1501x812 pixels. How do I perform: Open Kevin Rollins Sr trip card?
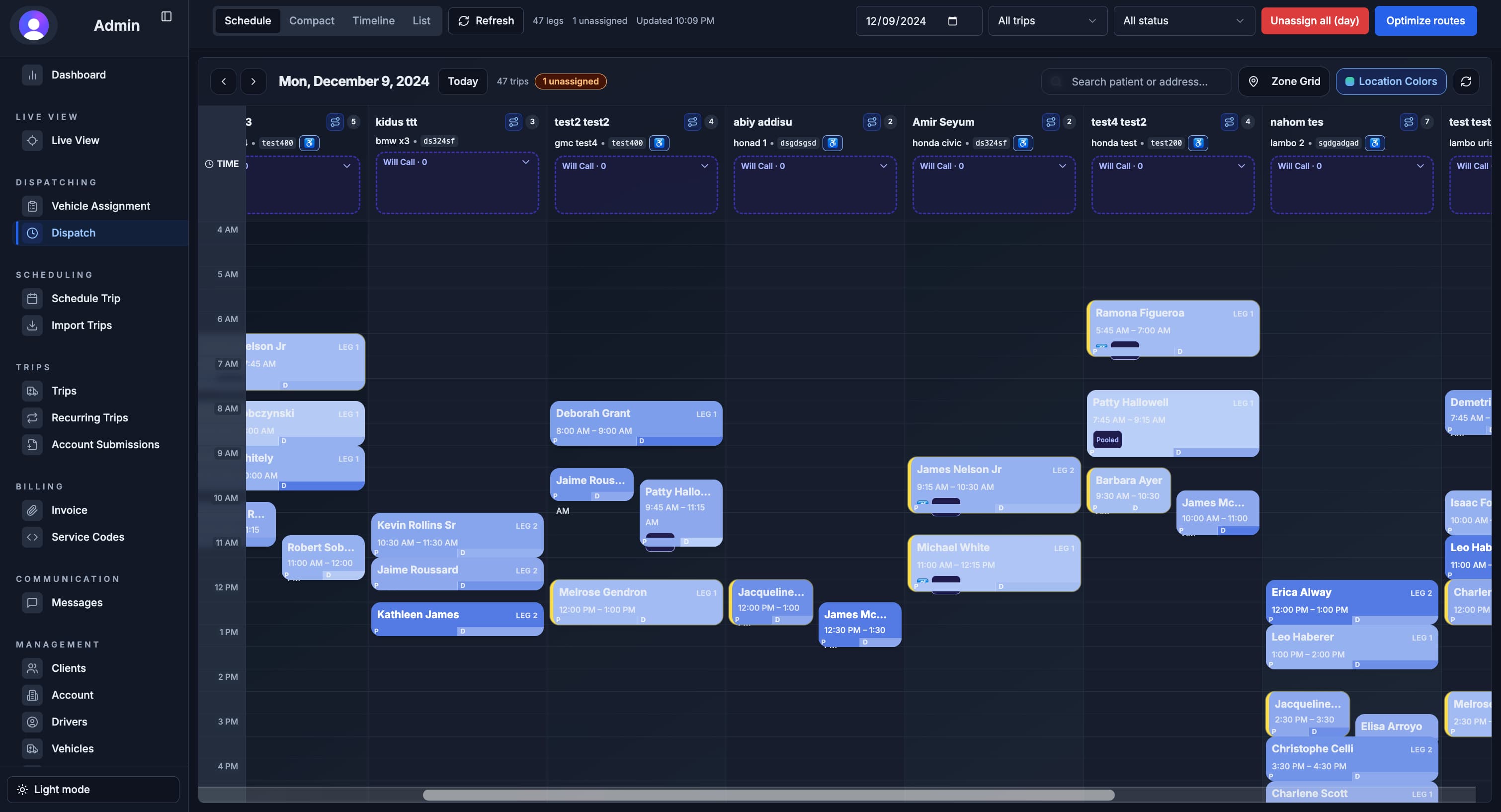[x=457, y=535]
